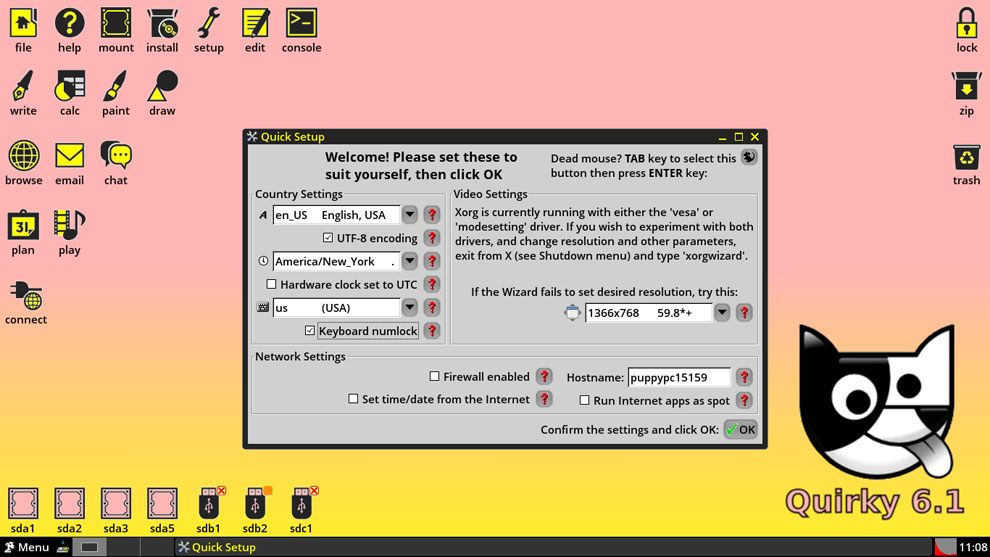This screenshot has width=990, height=557.
Task: Click the Hostname puppypc15159 input field
Action: pos(679,377)
